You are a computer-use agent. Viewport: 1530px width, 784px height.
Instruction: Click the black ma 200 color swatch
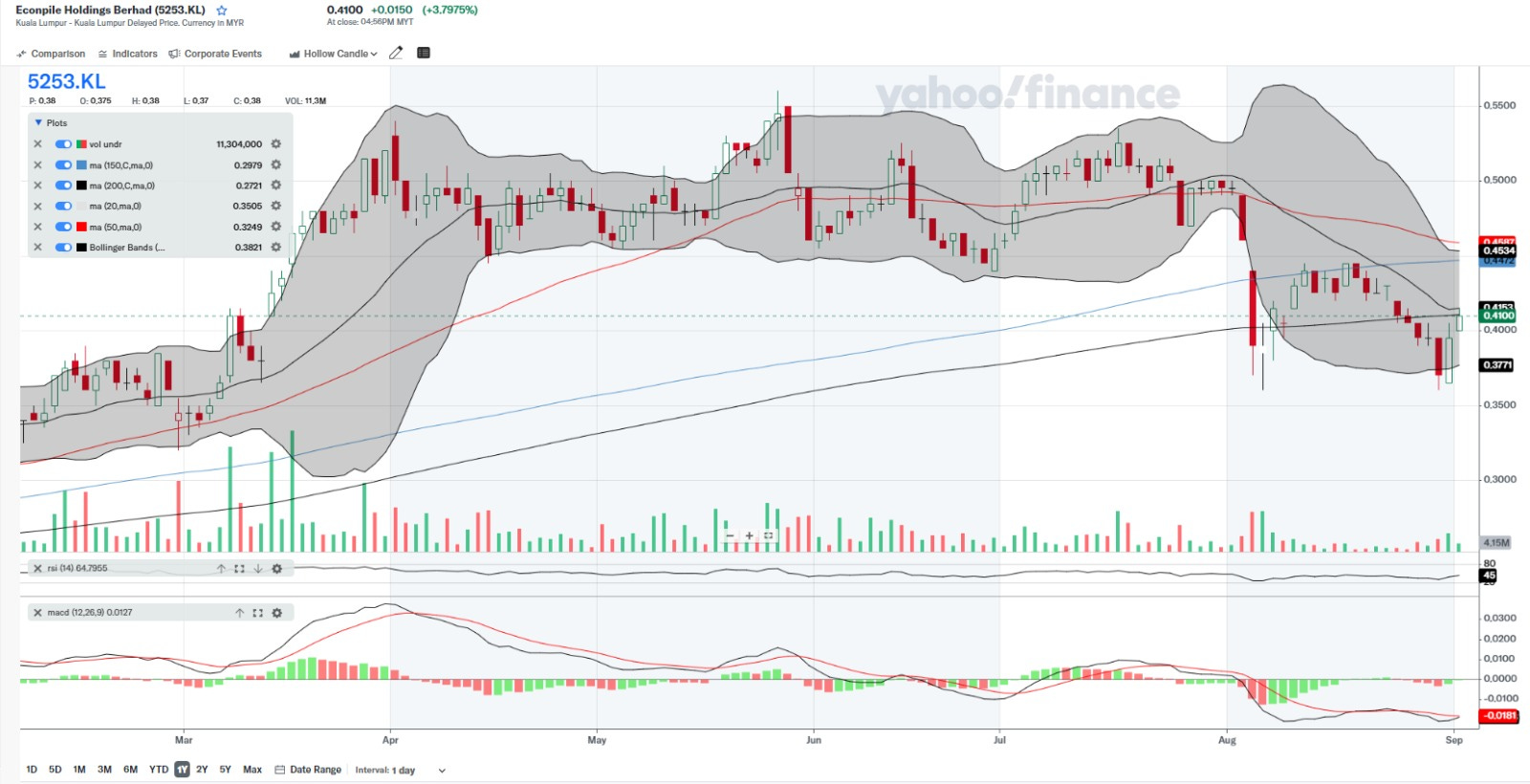pyautogui.click(x=81, y=185)
